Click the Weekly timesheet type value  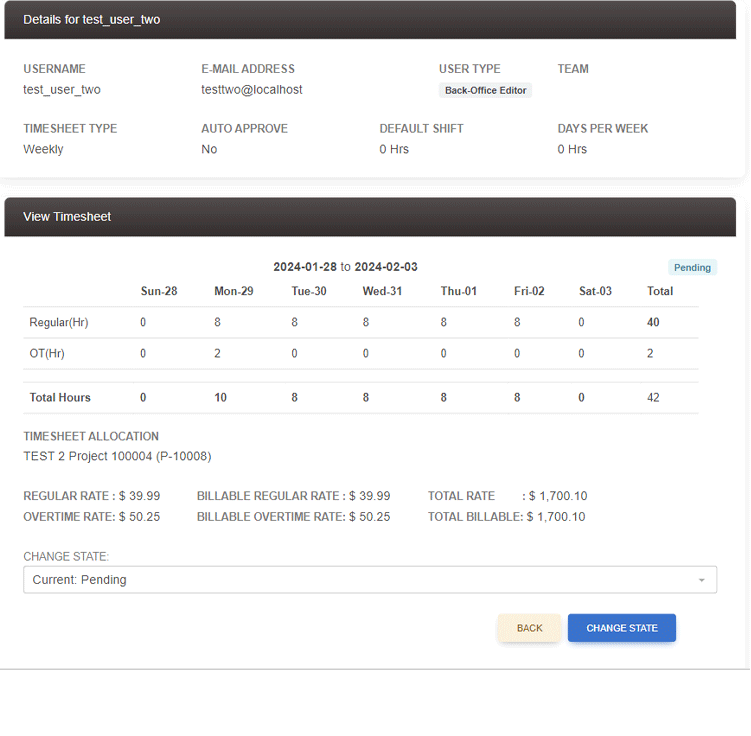click(x=43, y=149)
